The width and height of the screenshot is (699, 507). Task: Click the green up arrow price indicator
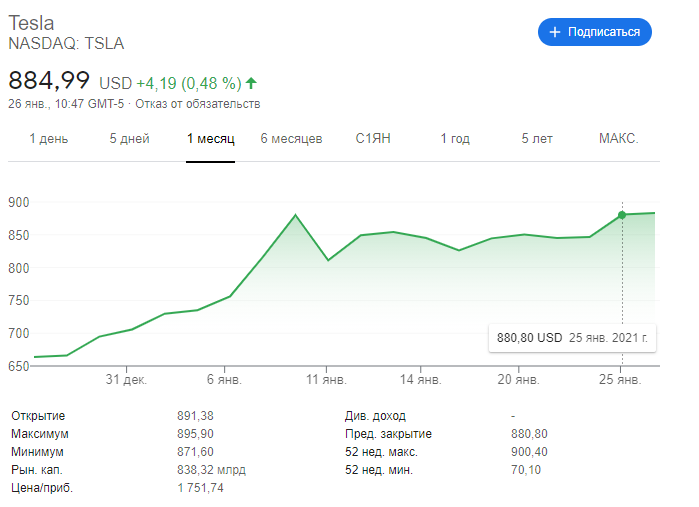[251, 82]
